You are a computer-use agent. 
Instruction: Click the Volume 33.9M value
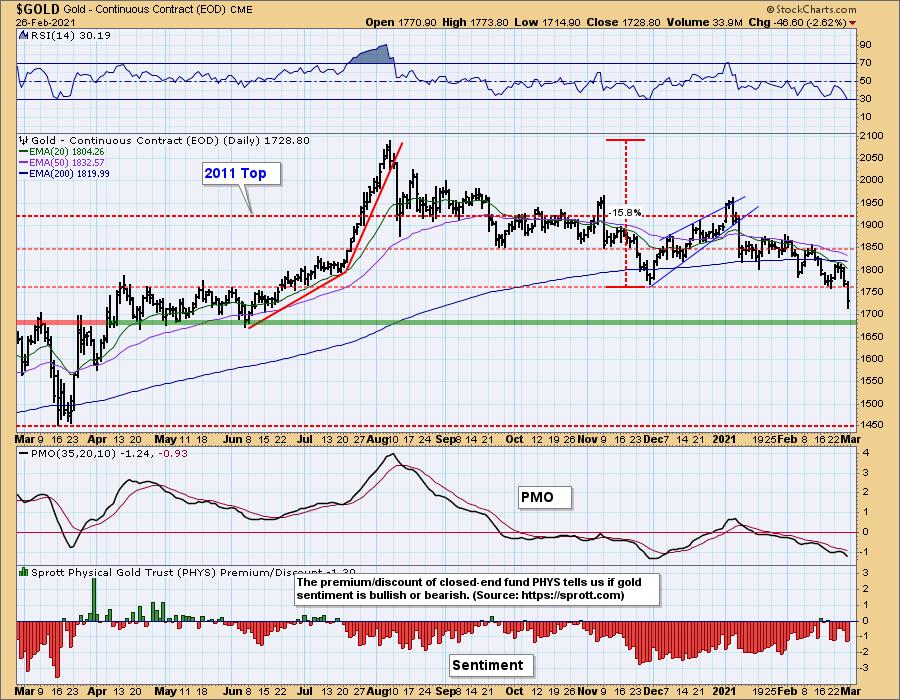click(705, 22)
